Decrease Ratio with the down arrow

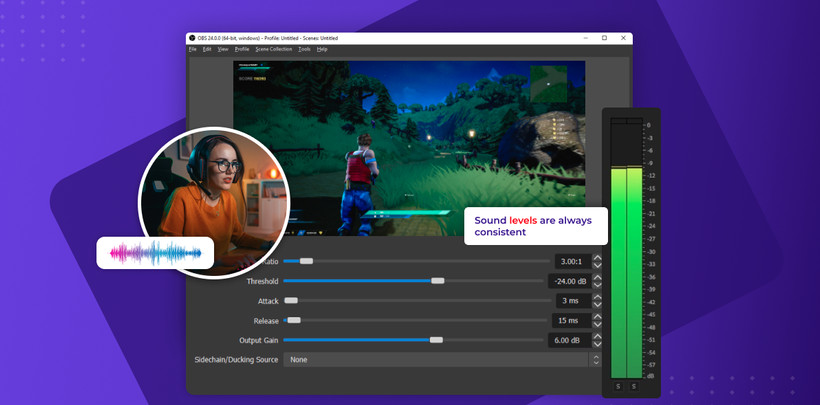597,265
